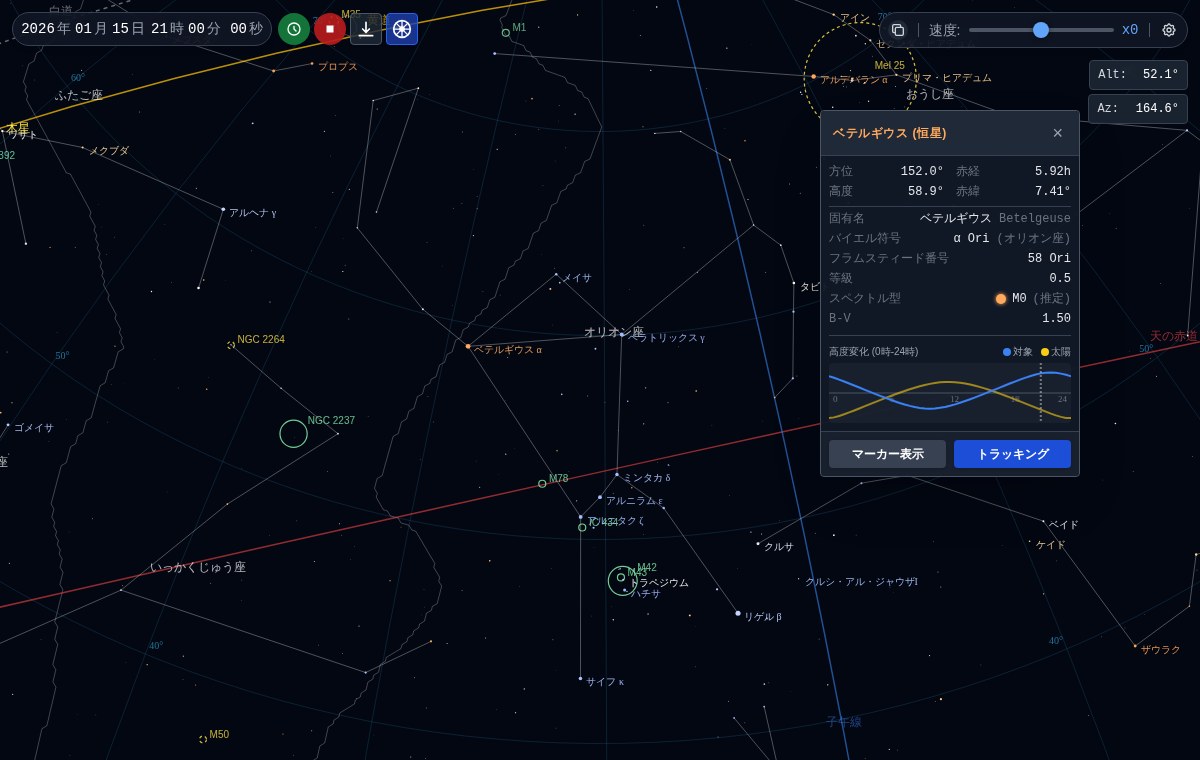
Task: Click the いっかくじゅう座 constellation label
Action: pyautogui.click(x=198, y=567)
